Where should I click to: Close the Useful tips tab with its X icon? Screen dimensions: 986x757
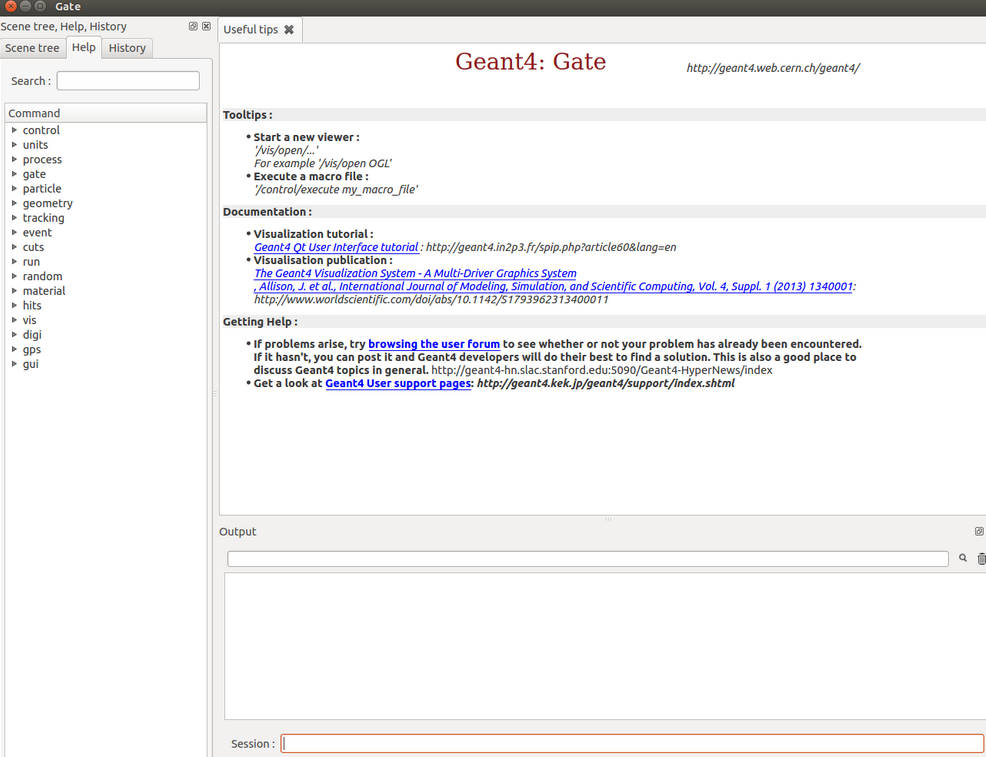tap(289, 29)
